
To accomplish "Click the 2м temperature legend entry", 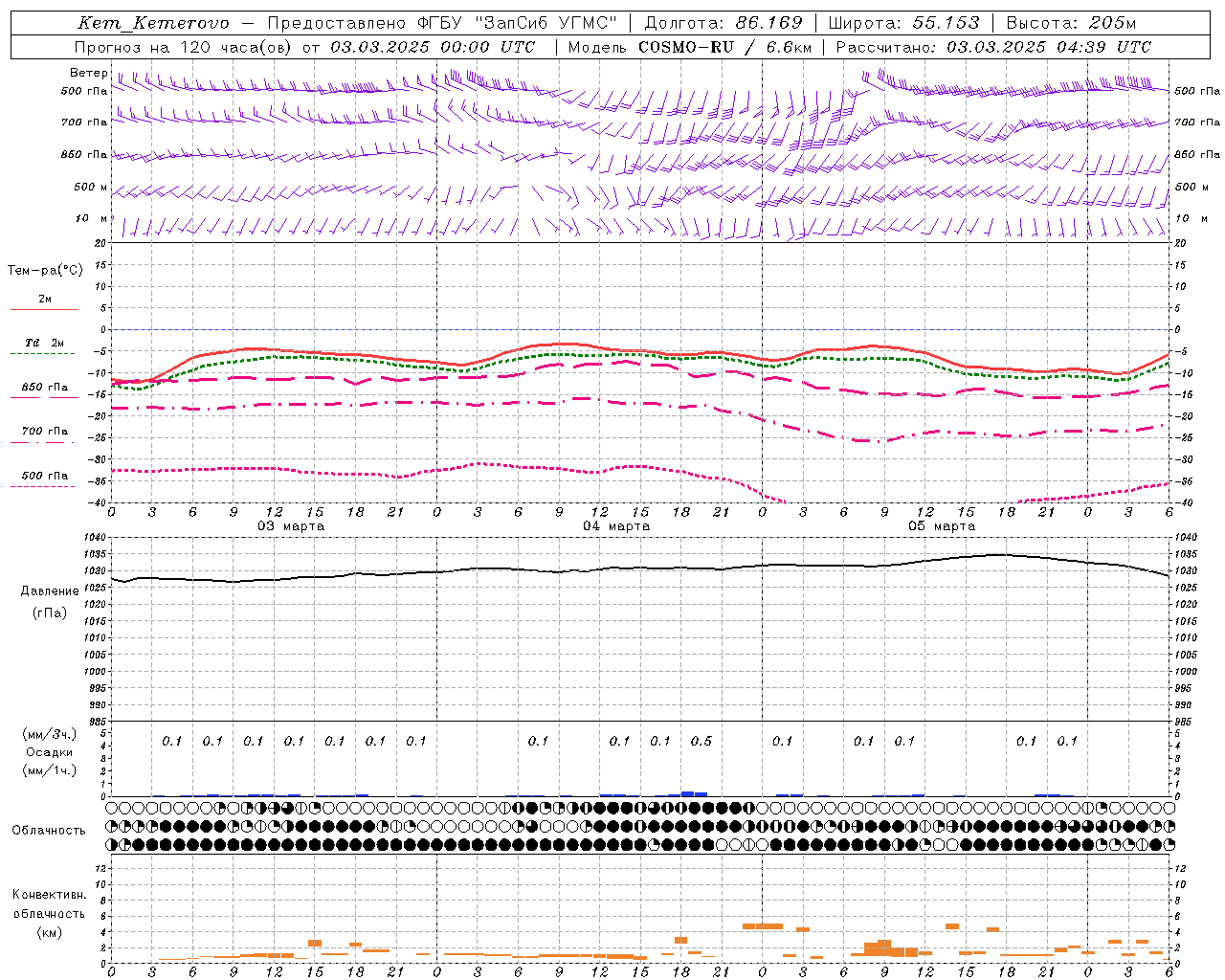I will 44,300.
